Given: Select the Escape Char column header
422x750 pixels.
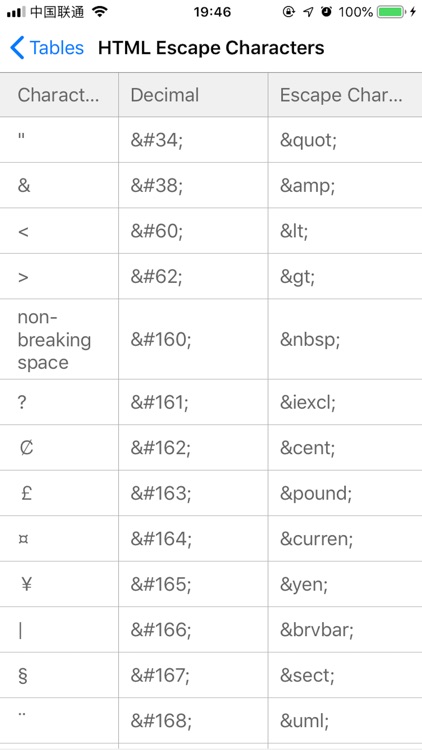Looking at the screenshot, I should (x=345, y=95).
